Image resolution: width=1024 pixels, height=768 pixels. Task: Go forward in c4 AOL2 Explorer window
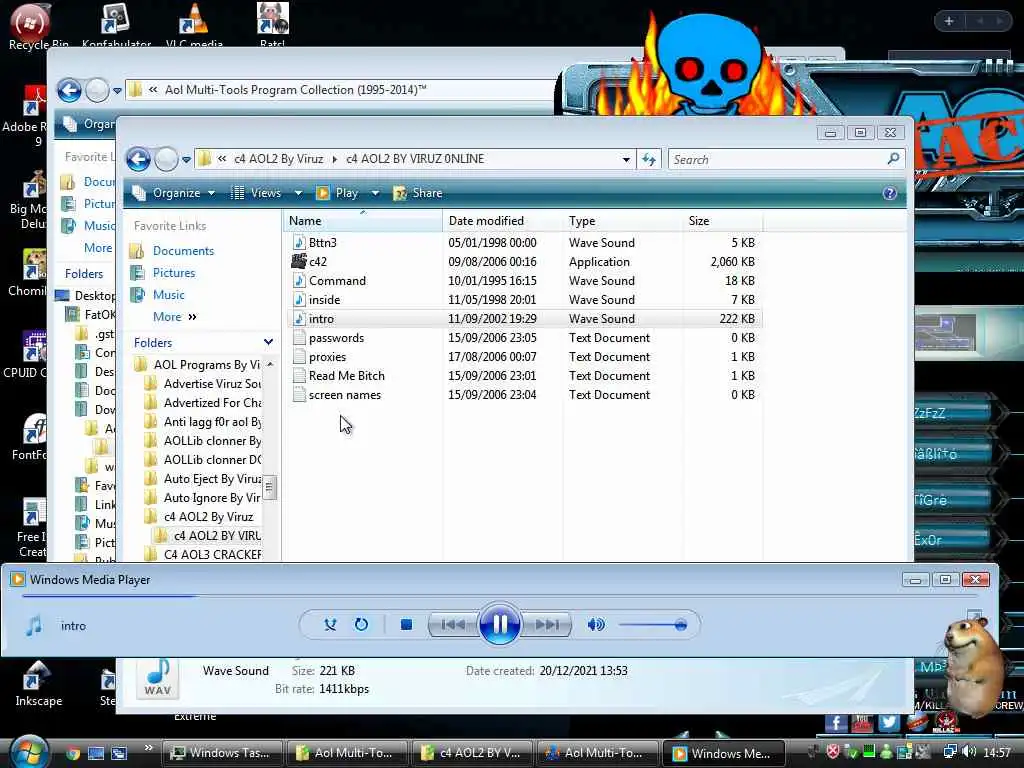166,159
